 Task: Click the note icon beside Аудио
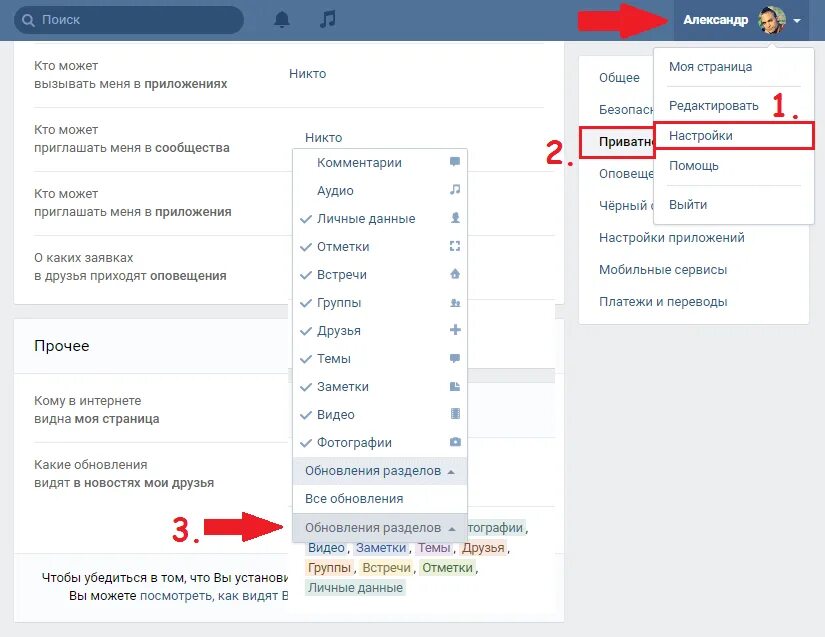click(455, 189)
